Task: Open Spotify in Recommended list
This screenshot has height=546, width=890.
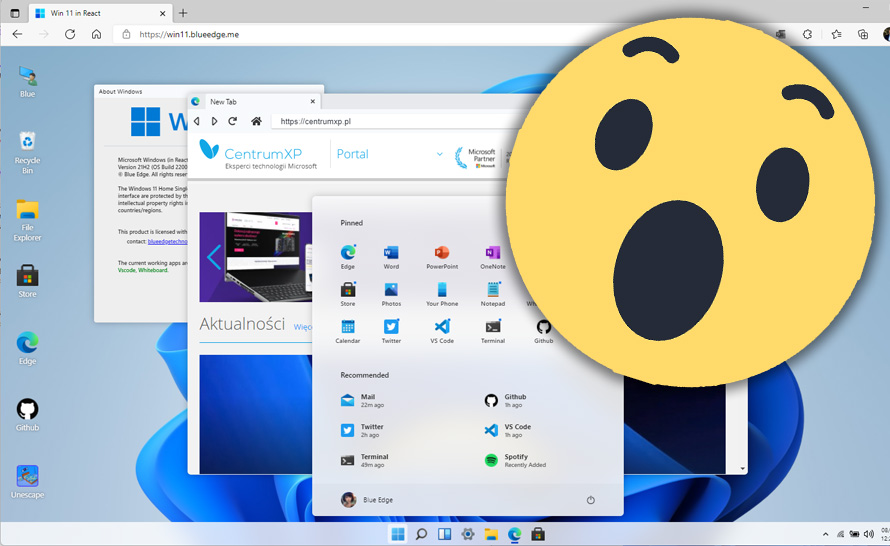Action: (x=515, y=460)
